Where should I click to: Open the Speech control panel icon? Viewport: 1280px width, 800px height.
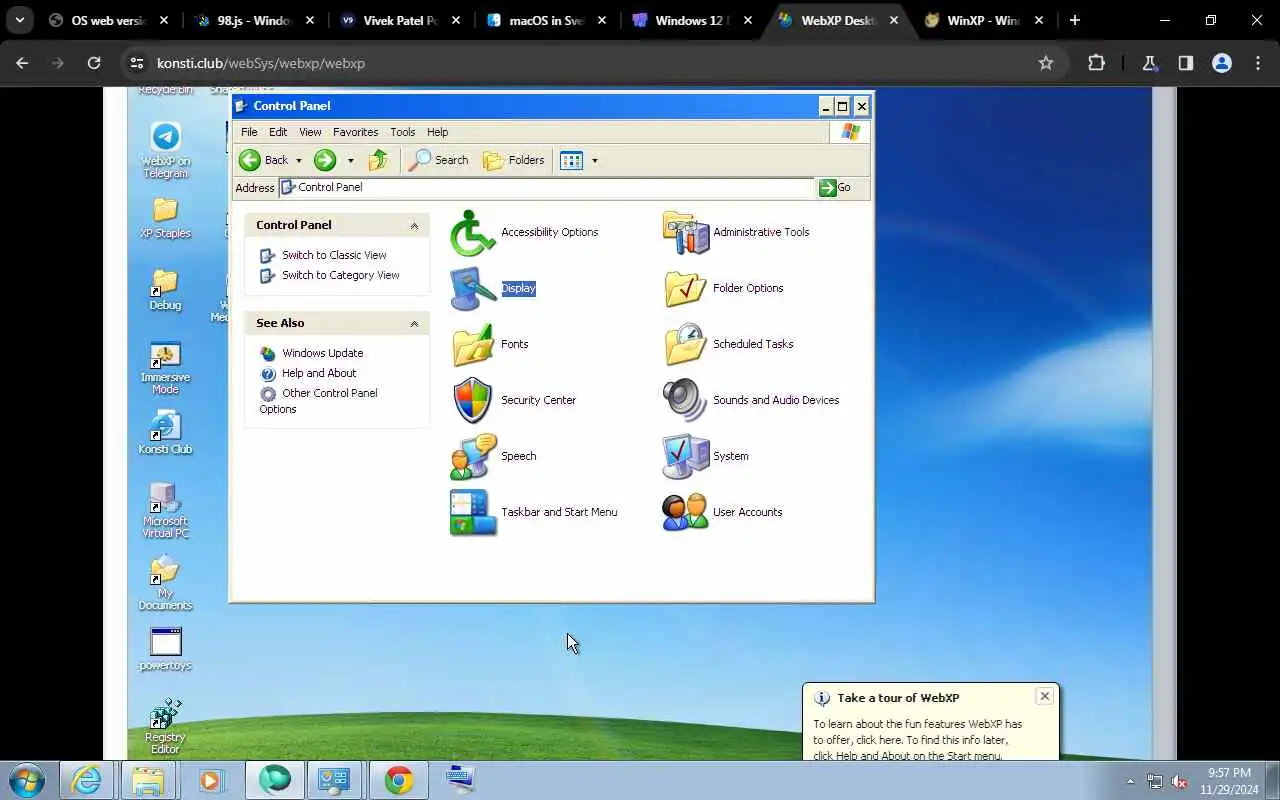(473, 456)
